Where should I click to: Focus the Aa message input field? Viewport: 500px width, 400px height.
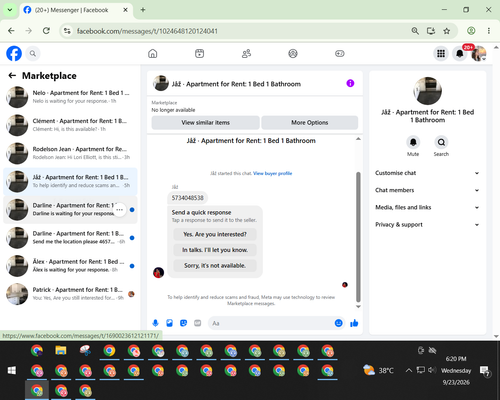click(271, 323)
